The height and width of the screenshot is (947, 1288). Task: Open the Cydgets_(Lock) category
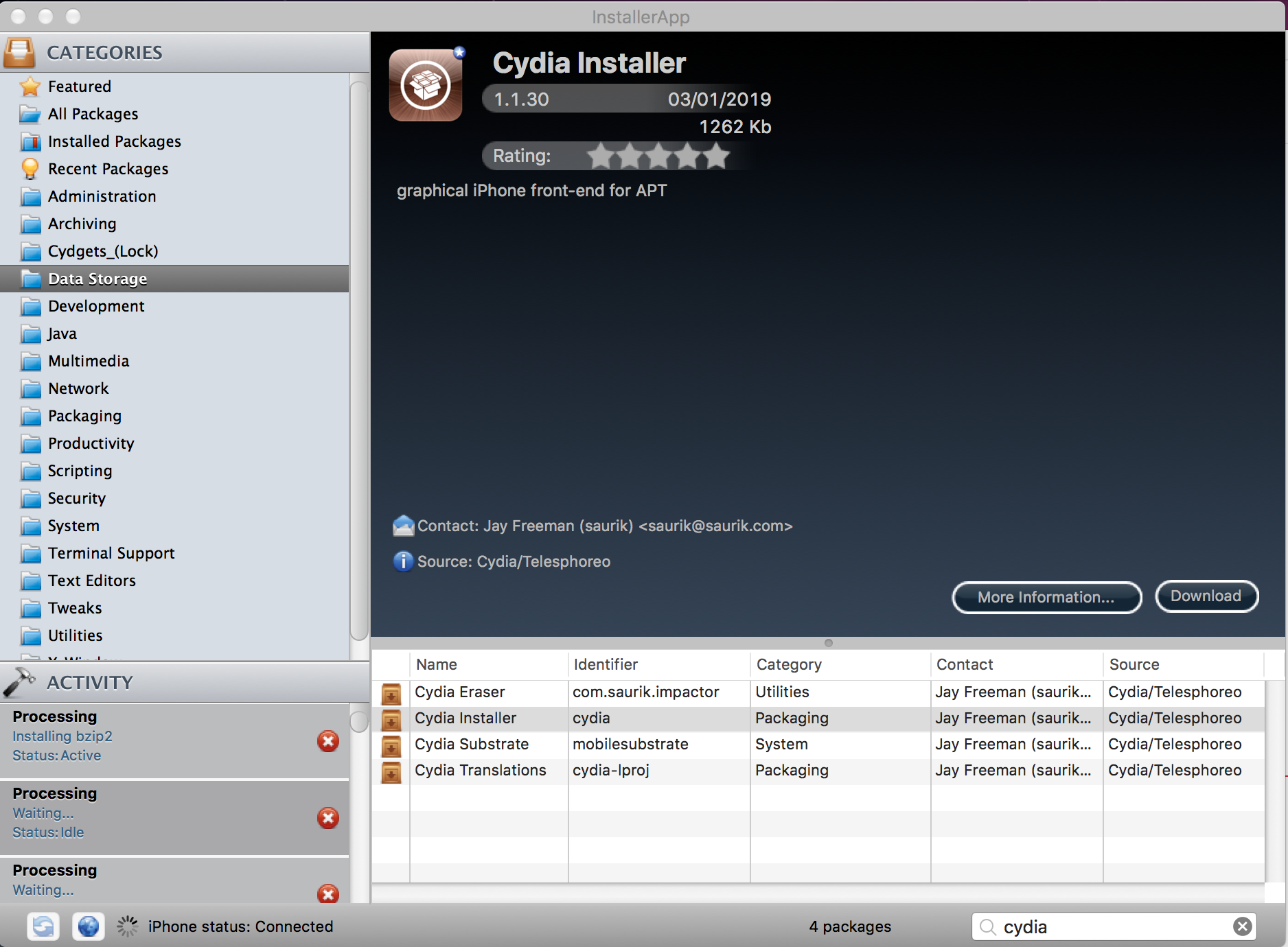tap(174, 251)
